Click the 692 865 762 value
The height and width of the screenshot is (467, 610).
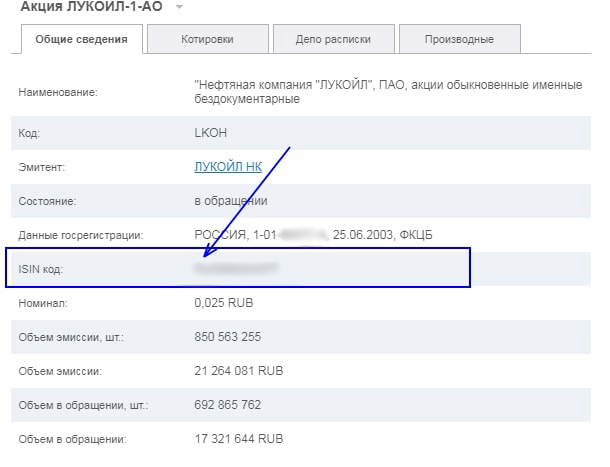(228, 405)
